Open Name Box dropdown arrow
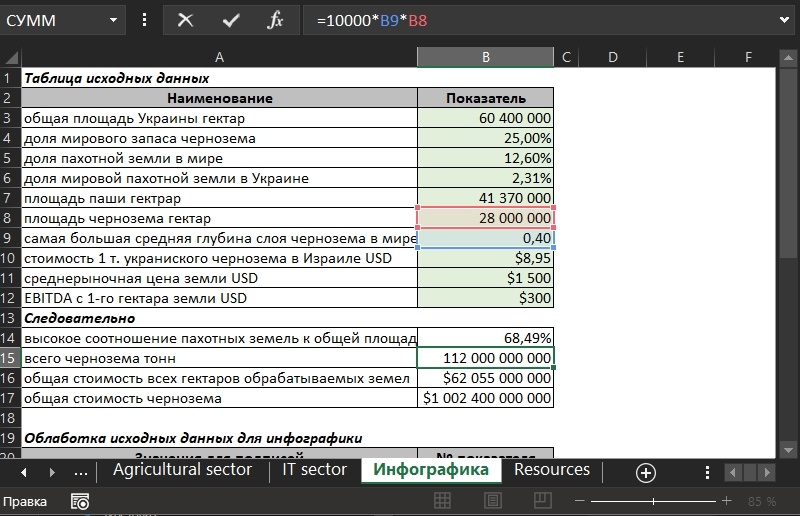 111,20
